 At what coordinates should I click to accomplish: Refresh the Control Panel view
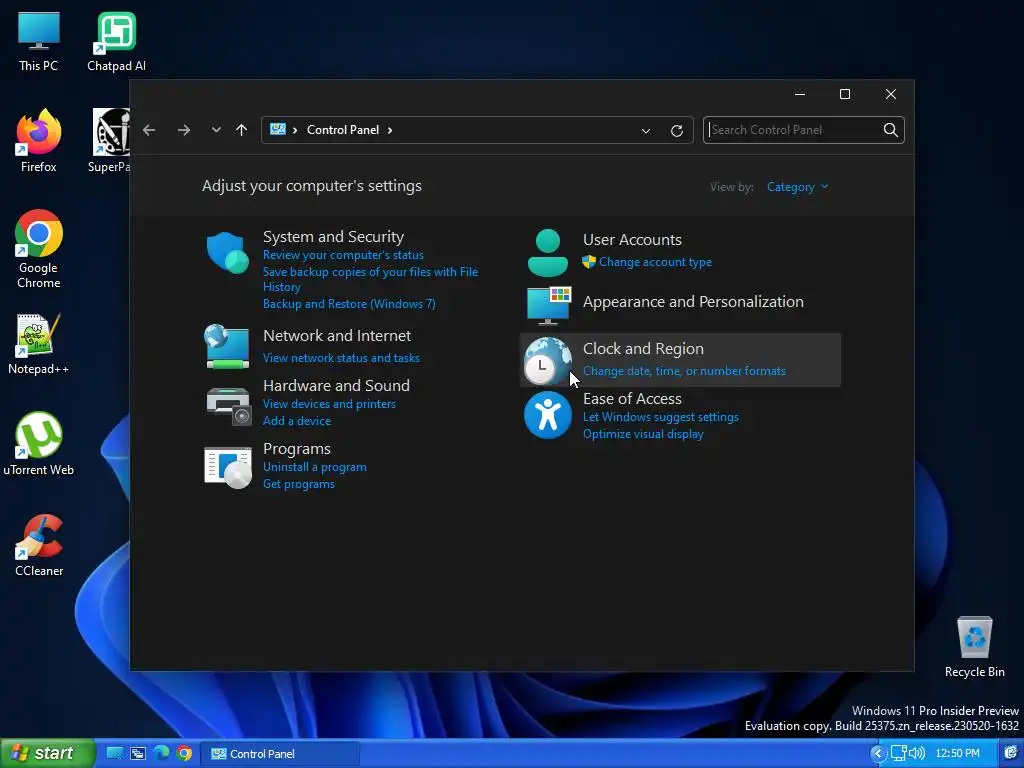(x=677, y=131)
